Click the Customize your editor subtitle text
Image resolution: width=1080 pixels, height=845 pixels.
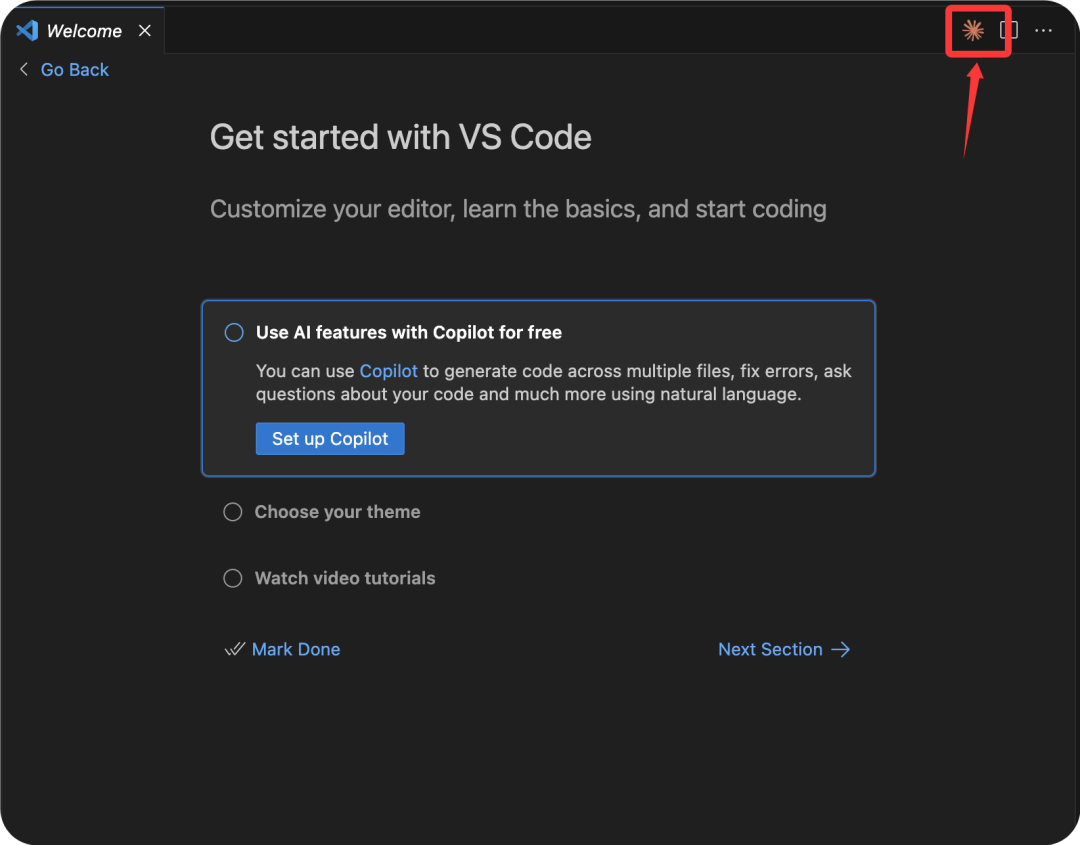[x=518, y=209]
